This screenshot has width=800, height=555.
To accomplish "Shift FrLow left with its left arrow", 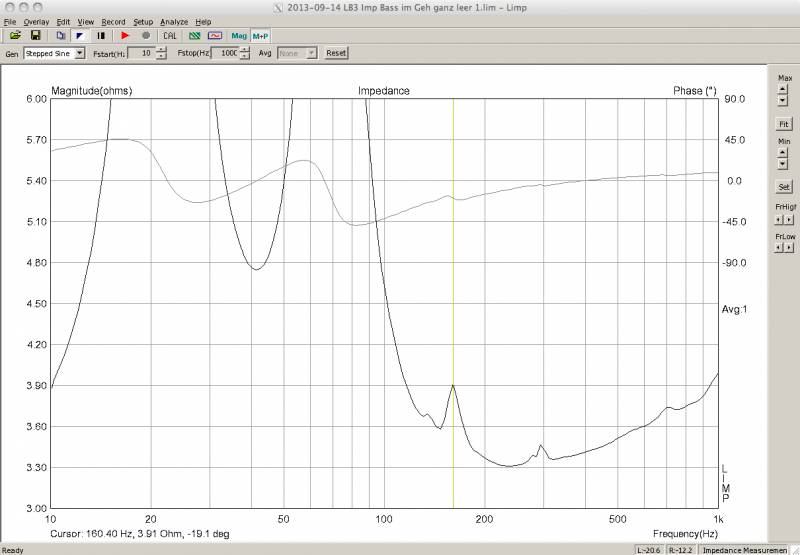I will click(x=780, y=247).
